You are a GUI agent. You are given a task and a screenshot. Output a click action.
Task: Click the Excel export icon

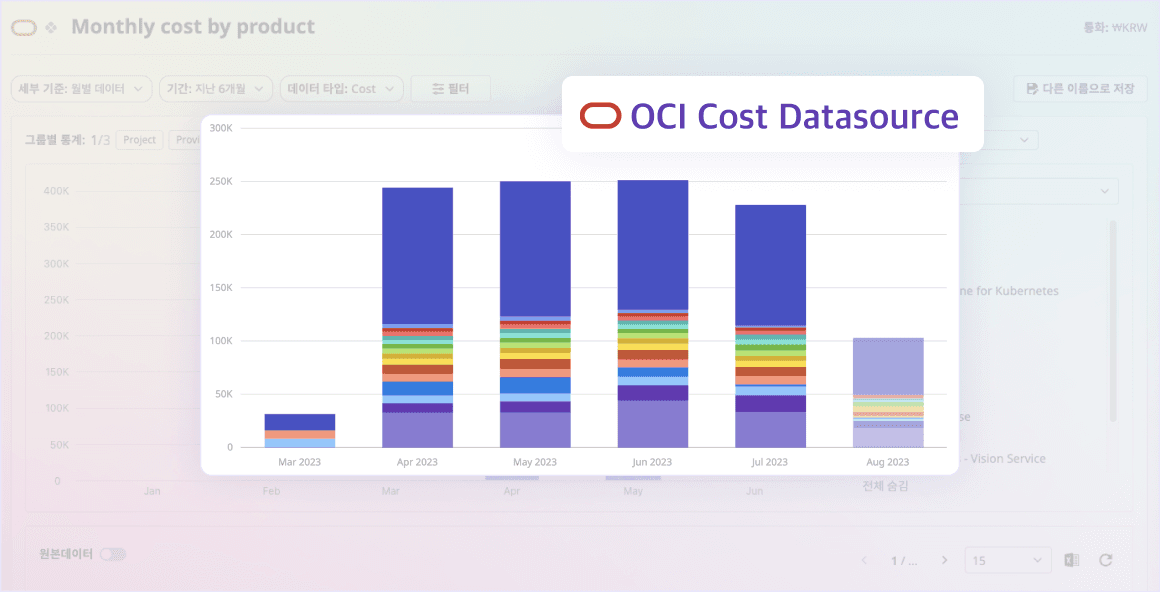[1071, 560]
